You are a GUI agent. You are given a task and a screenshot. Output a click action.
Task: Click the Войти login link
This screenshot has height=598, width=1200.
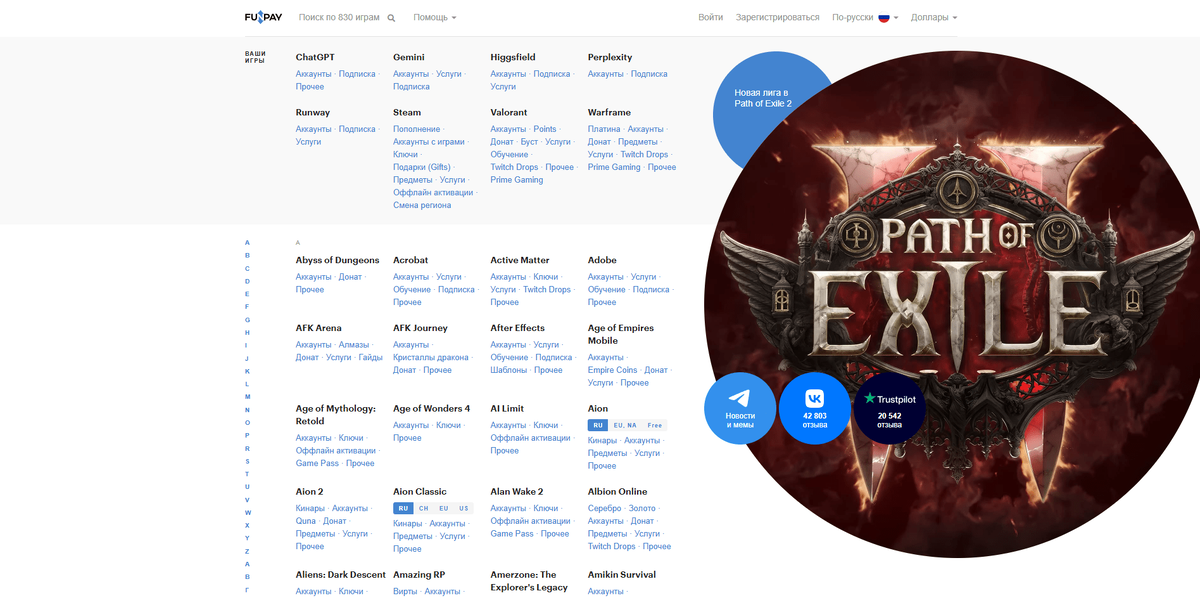711,17
